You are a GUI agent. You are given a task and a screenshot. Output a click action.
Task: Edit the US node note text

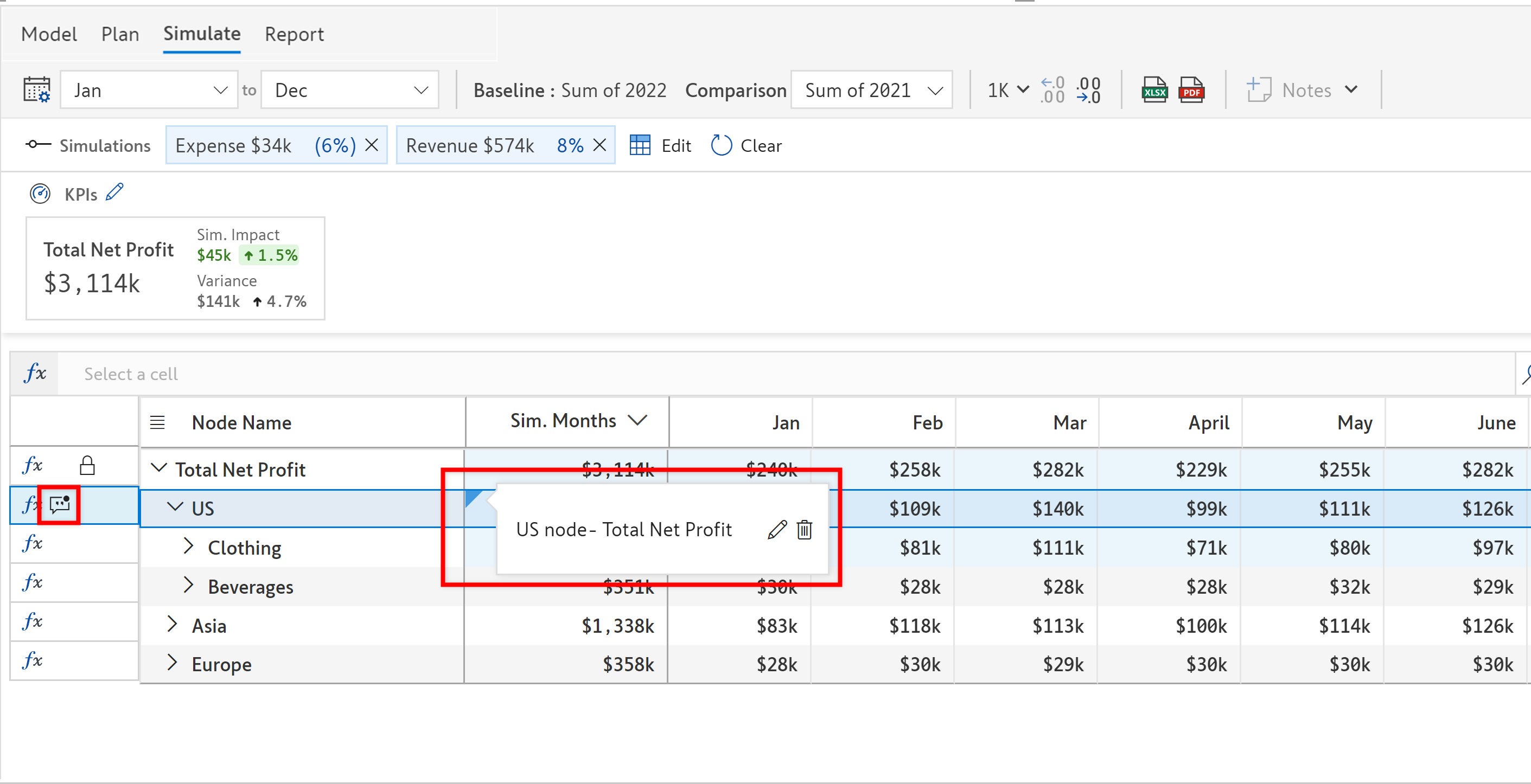pyautogui.click(x=776, y=529)
